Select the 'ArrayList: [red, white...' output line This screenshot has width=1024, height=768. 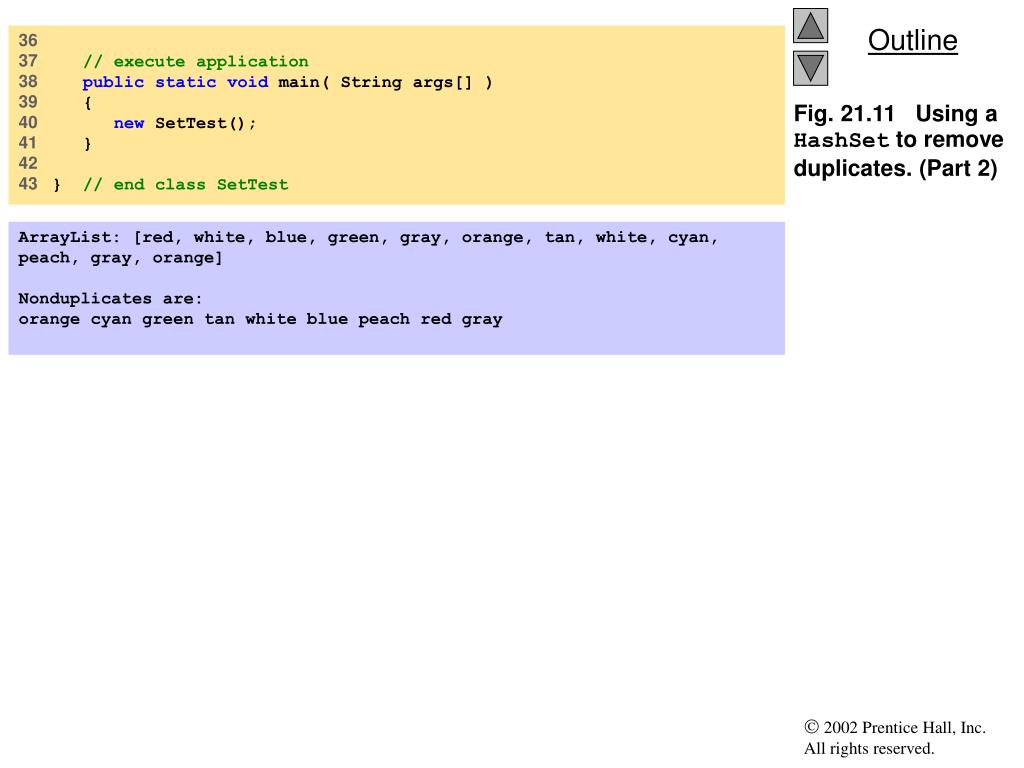pos(368,238)
